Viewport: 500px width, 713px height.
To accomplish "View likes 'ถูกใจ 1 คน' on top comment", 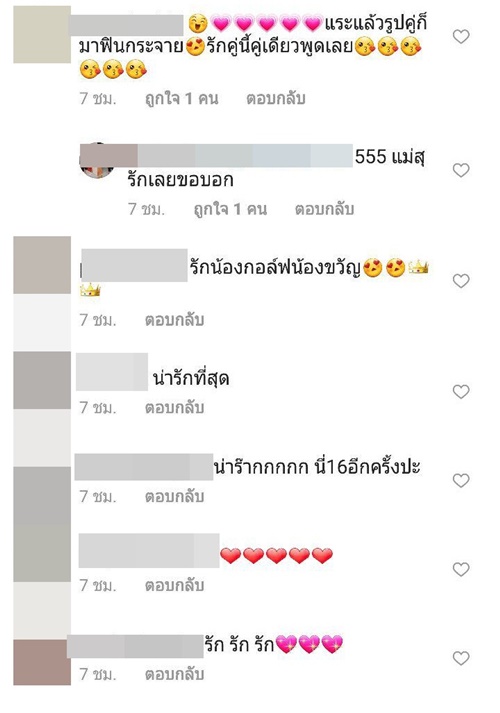I will 181,99.
